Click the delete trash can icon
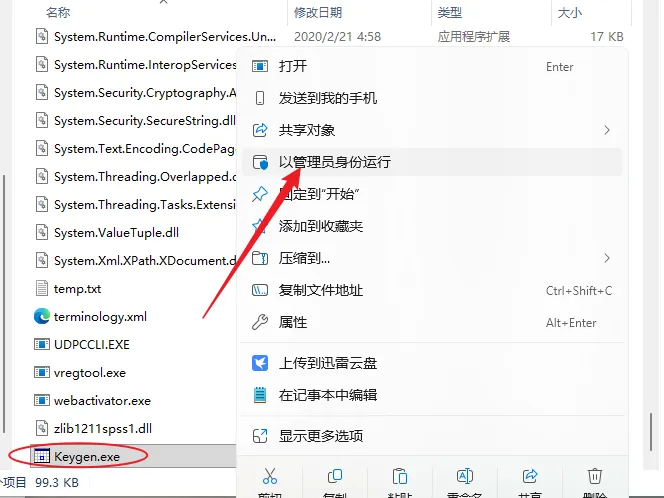Viewport: 664px width, 498px height. [x=595, y=476]
